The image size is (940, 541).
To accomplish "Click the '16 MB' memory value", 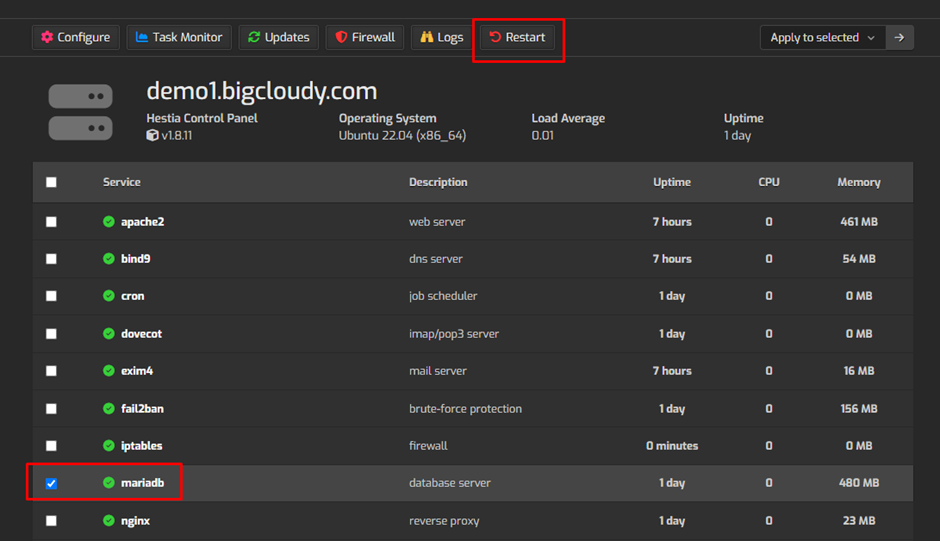I will [x=859, y=371].
